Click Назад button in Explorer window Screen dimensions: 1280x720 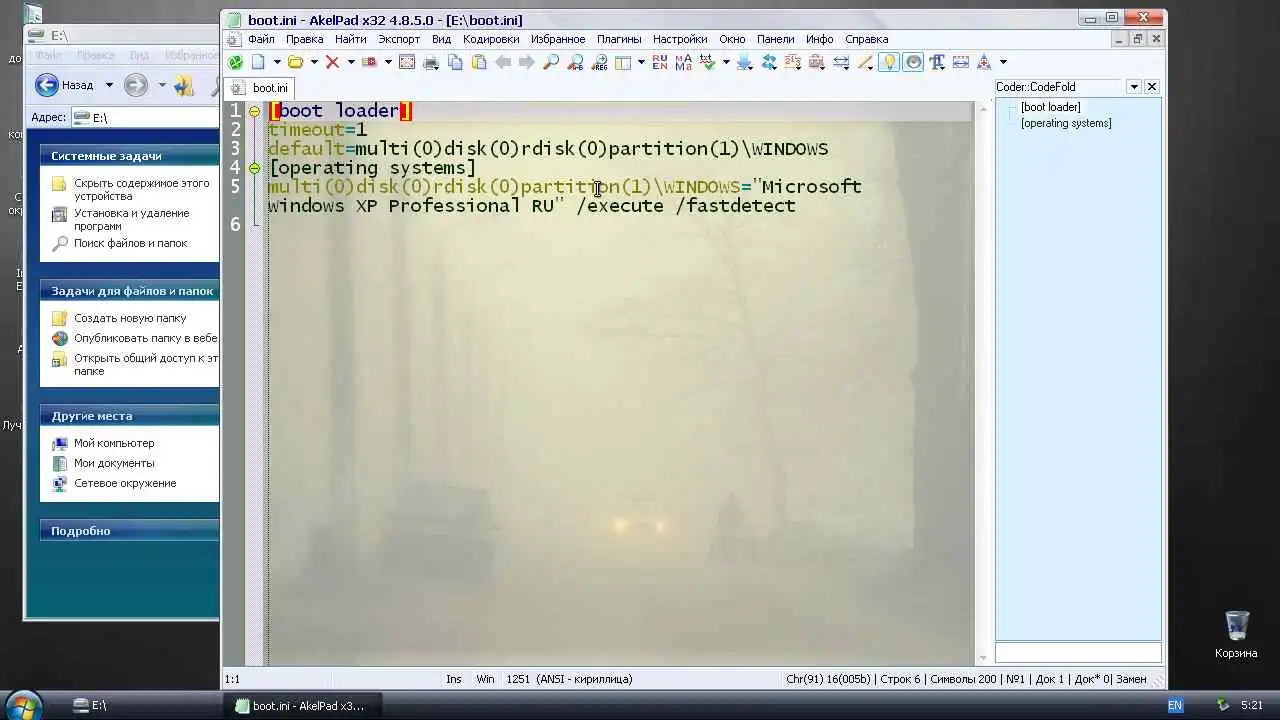[x=65, y=85]
